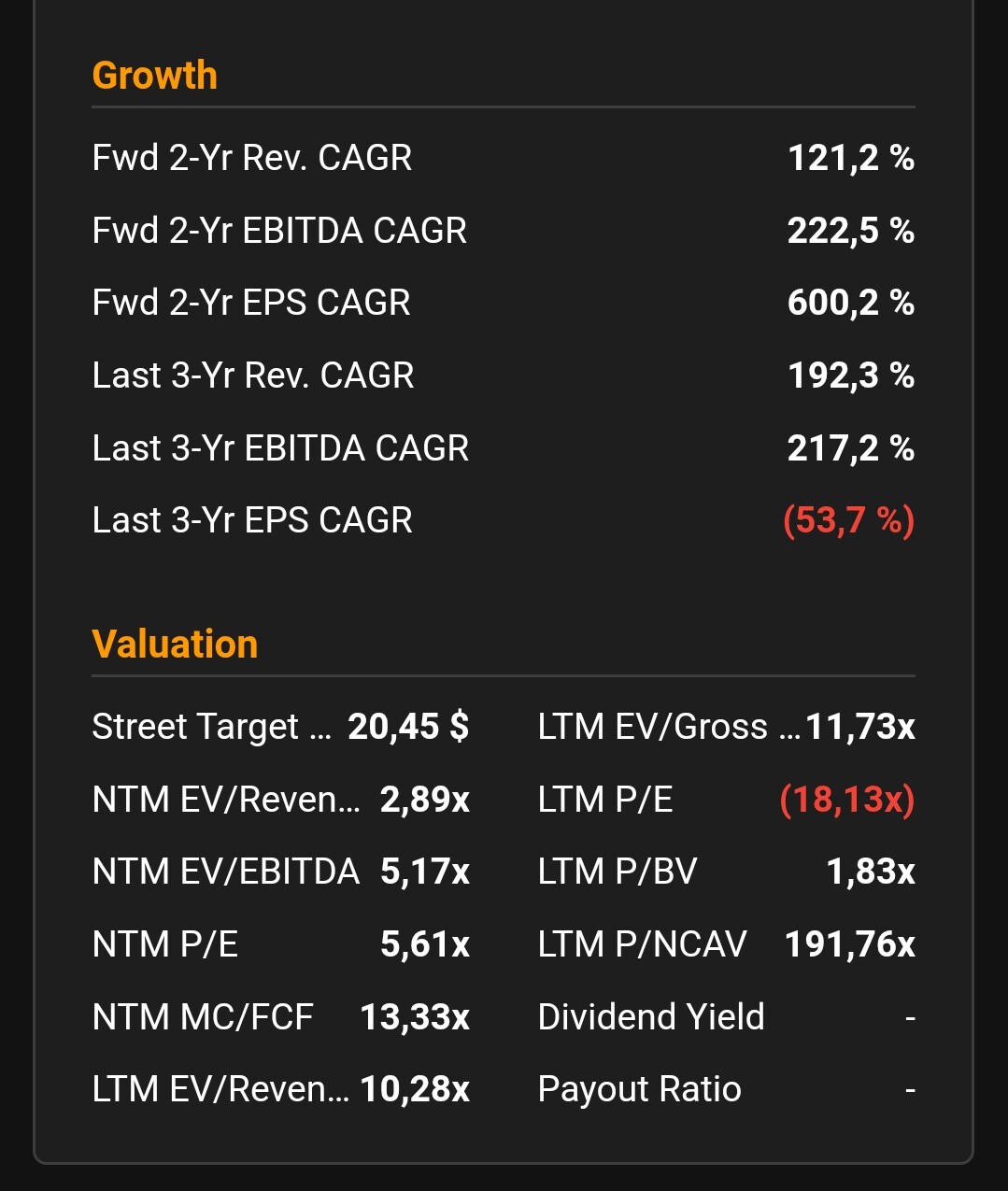Select the Fwd 2-Yr Rev. CAGR row label
The height and width of the screenshot is (1191, 1008).
[251, 158]
